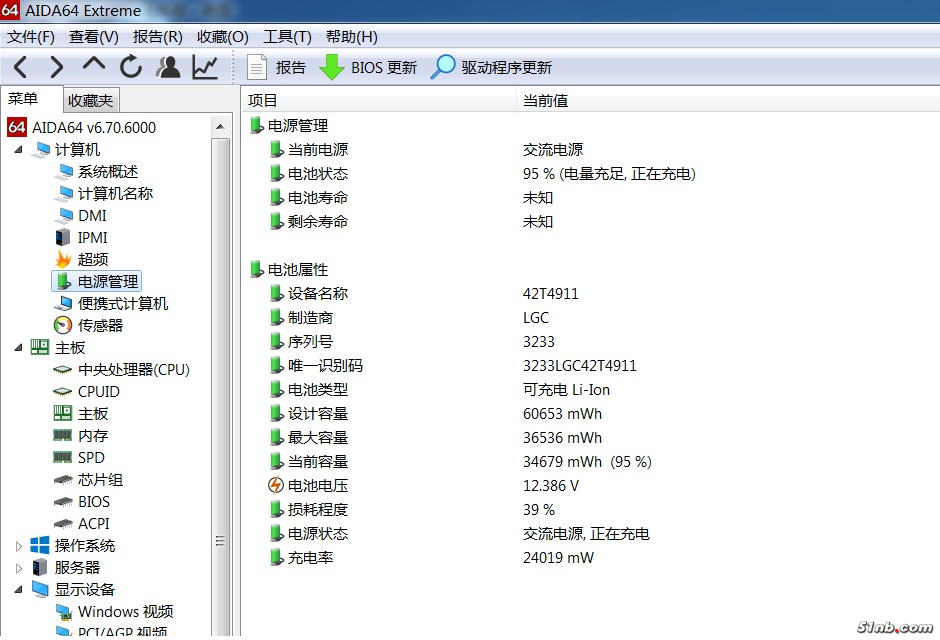Click the back navigation arrow

coord(20,67)
